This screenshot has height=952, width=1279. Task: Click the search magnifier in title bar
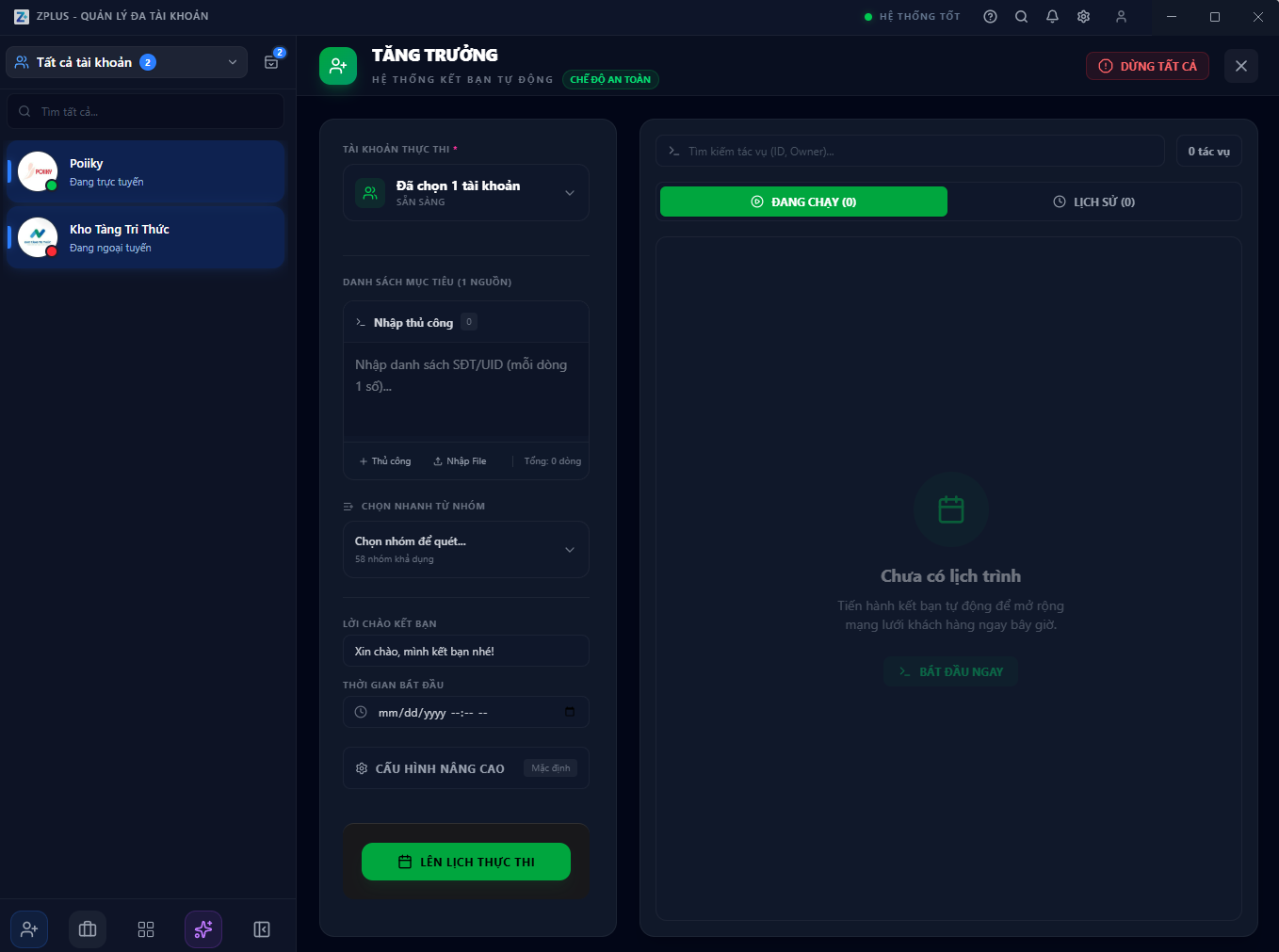(x=1021, y=17)
